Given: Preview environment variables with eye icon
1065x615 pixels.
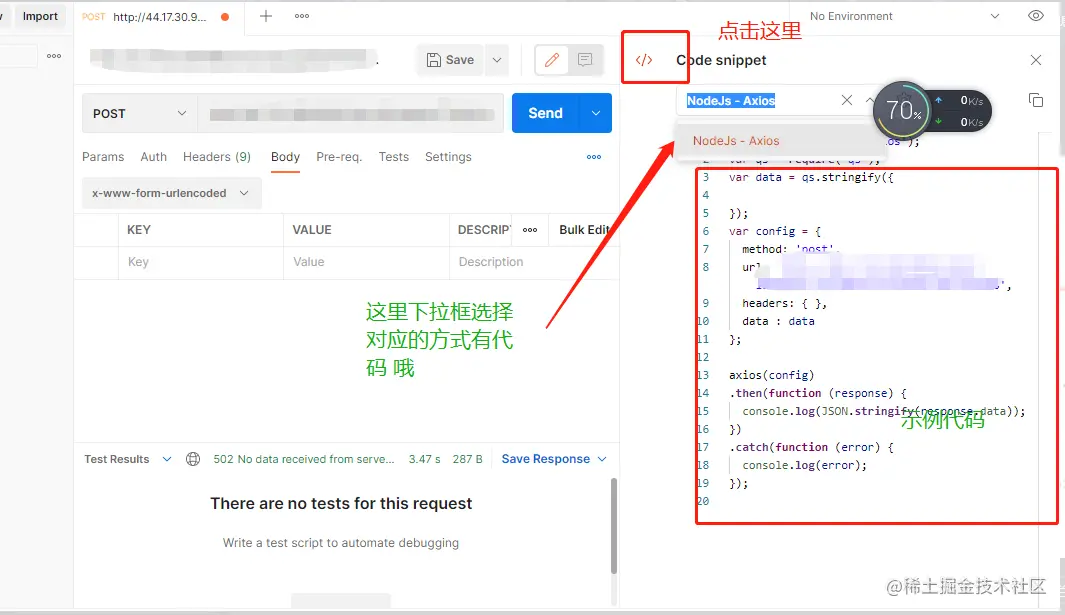Looking at the screenshot, I should [x=1036, y=16].
